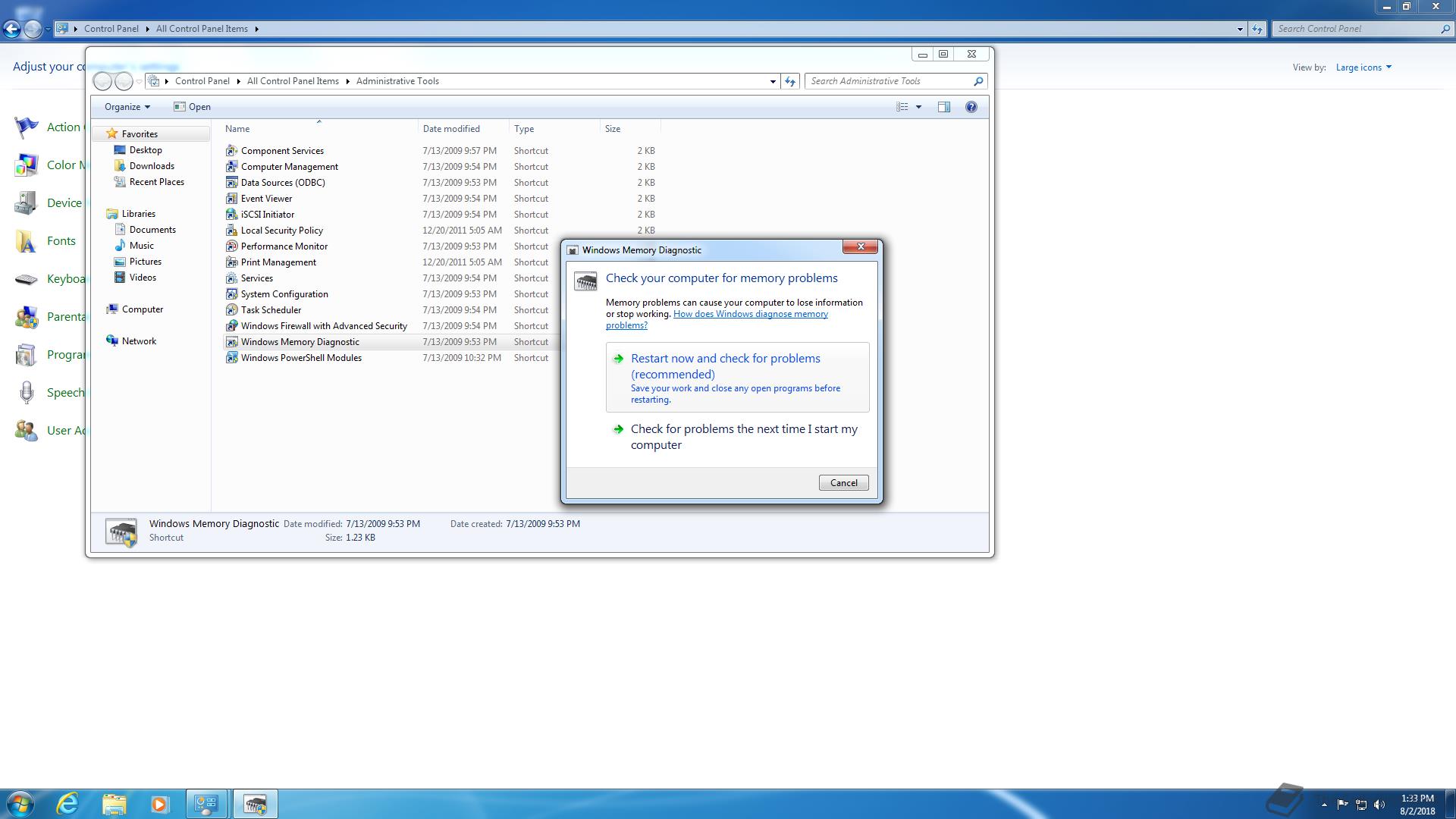
Task: Select the Print Management icon
Action: coord(231,262)
